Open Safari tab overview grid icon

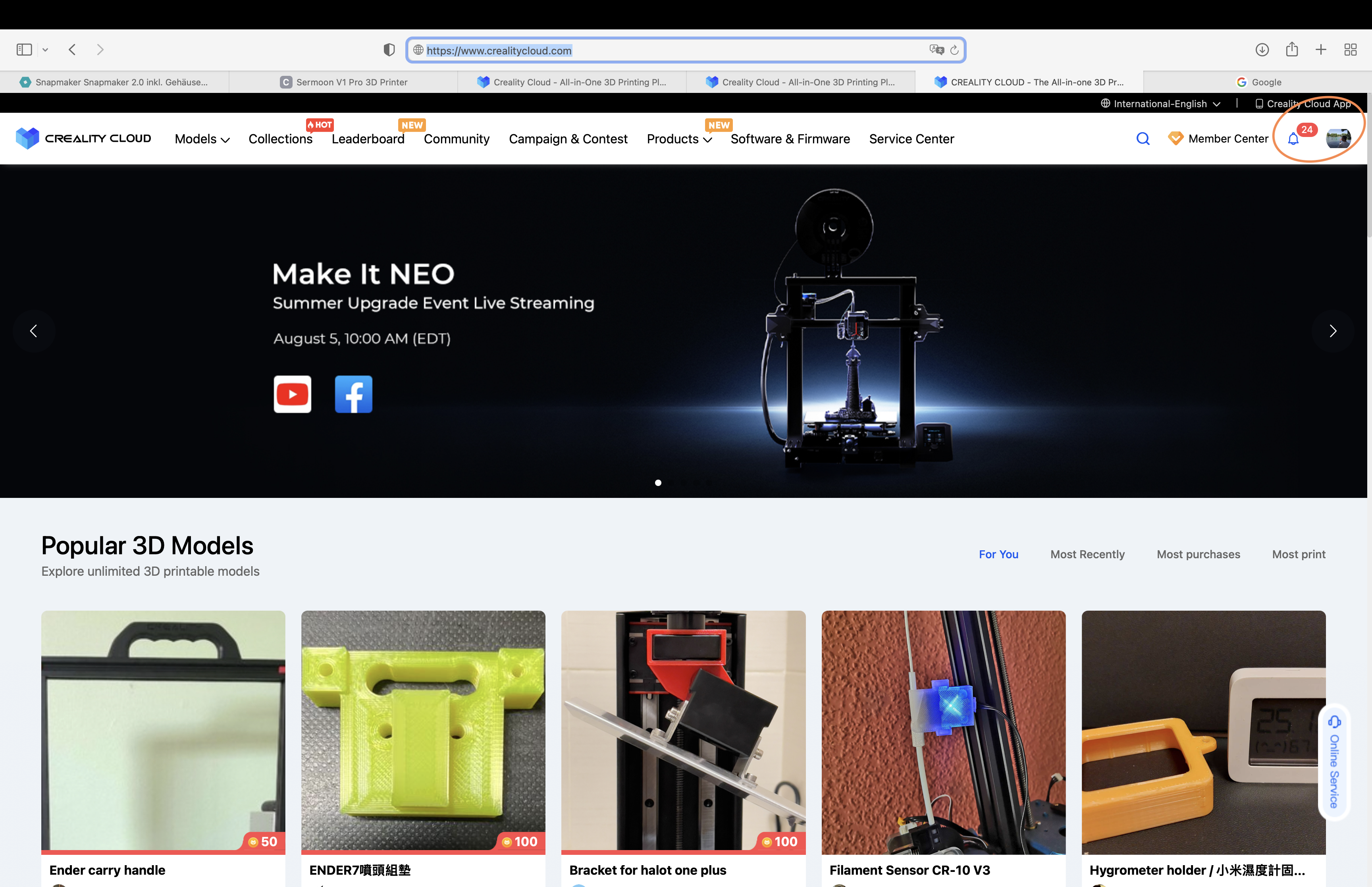click(1350, 50)
